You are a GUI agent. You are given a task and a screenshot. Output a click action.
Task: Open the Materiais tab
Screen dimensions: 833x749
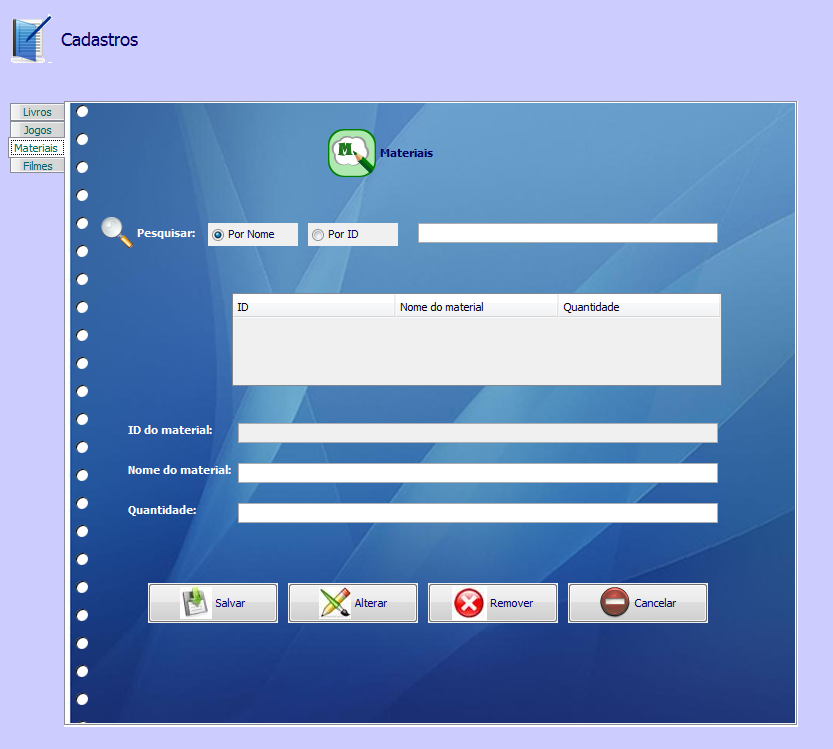coord(36,148)
